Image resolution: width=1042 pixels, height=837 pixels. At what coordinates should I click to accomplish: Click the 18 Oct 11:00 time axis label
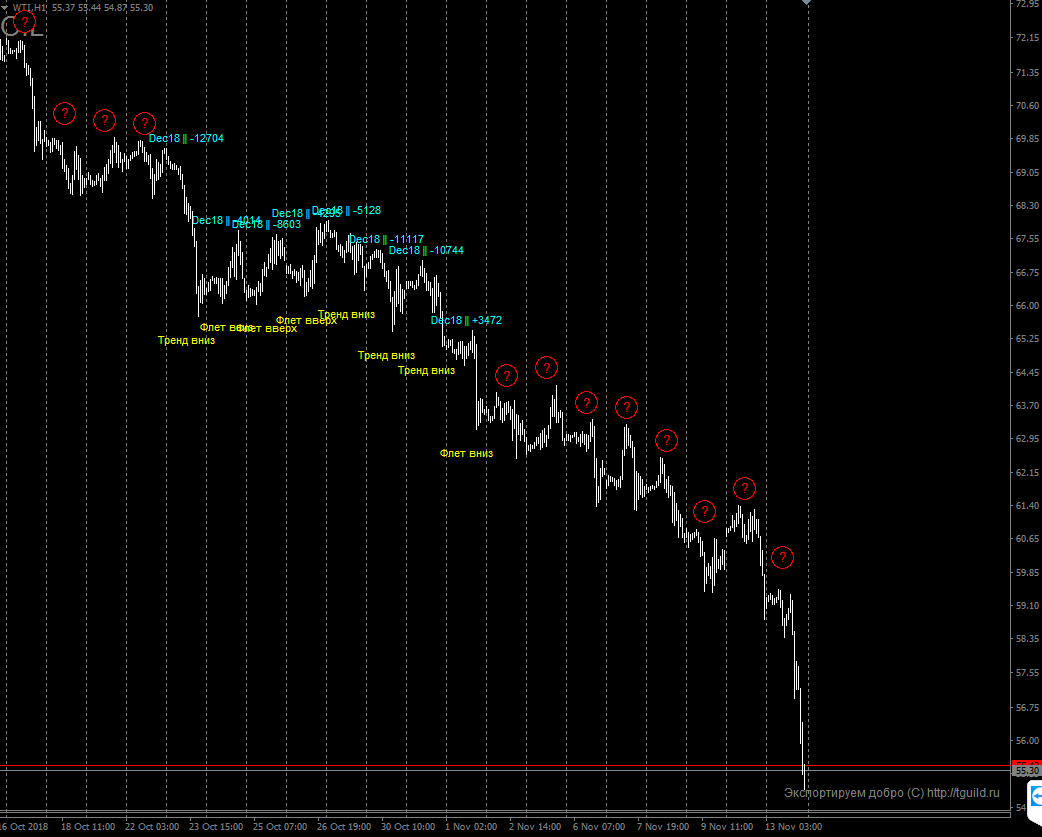tap(88, 826)
